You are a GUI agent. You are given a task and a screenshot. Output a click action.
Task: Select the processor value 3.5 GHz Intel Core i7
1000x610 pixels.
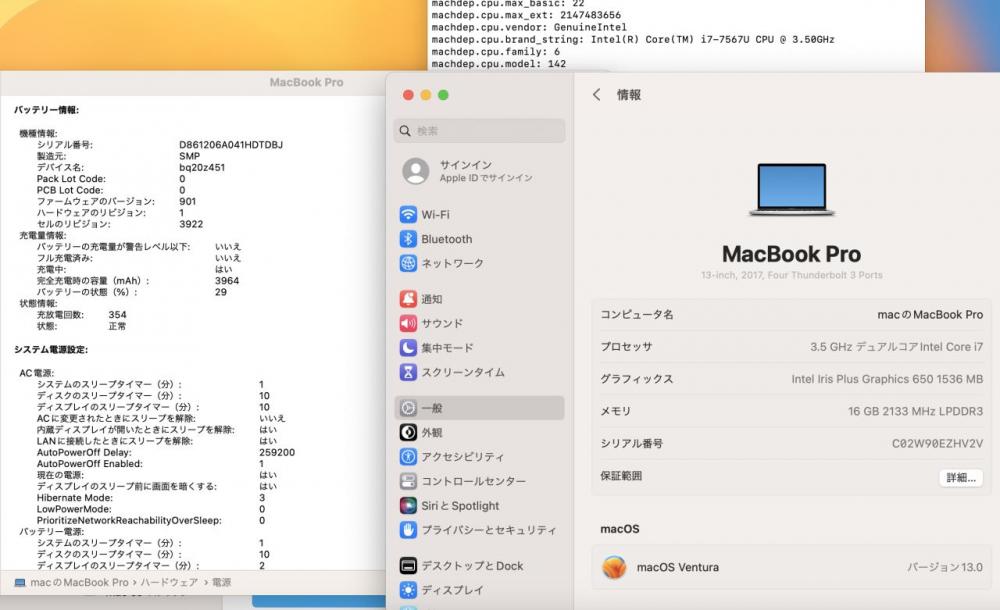[x=896, y=346]
